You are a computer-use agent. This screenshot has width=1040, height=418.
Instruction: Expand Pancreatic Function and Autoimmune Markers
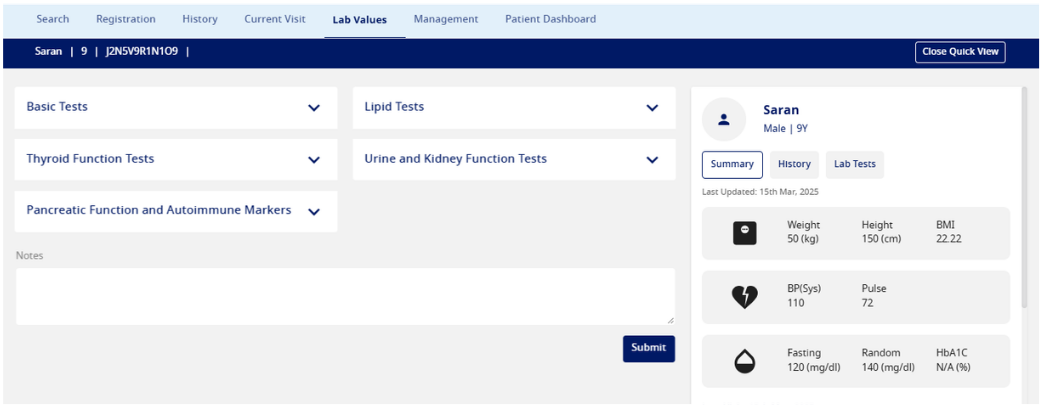click(x=176, y=211)
